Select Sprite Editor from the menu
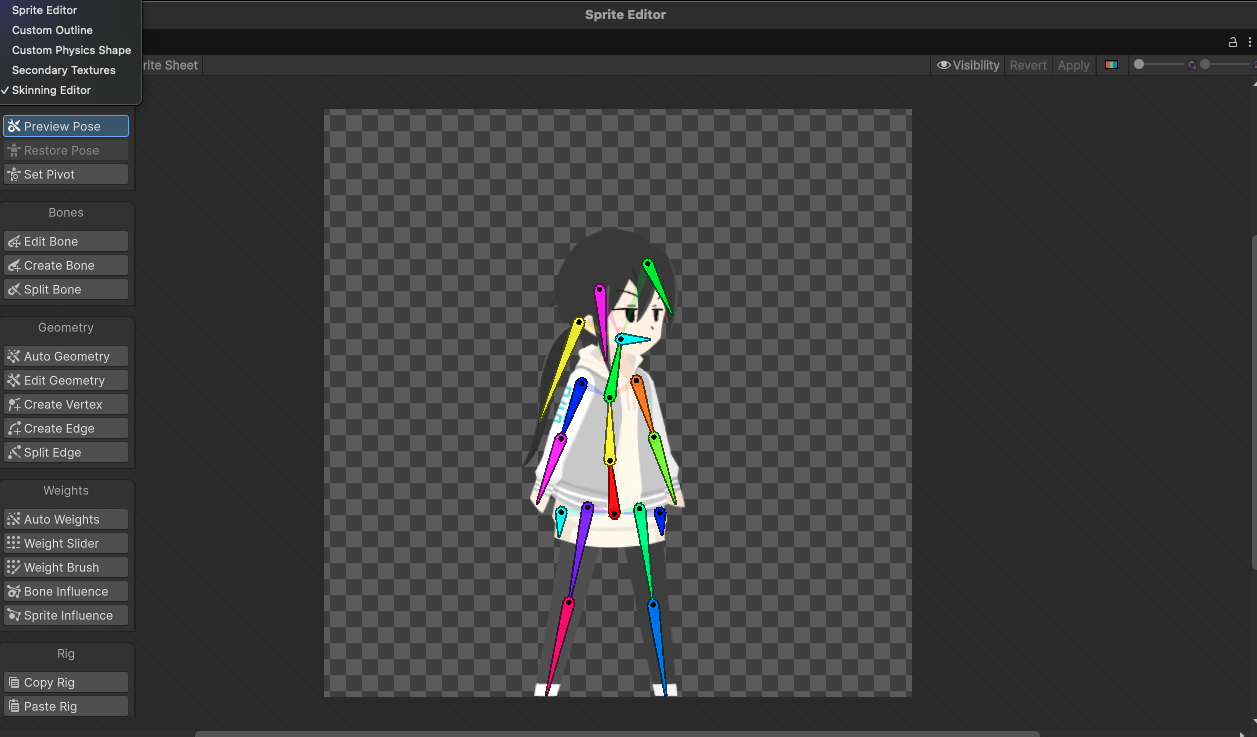 (44, 10)
